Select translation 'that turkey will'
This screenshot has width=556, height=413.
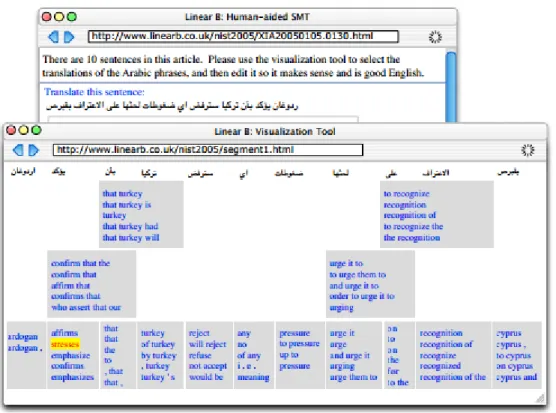pos(131,237)
